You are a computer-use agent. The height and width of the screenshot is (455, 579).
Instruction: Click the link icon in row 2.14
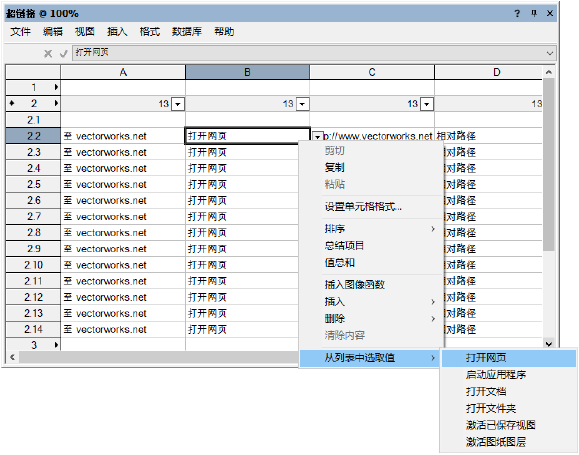click(x=68, y=329)
